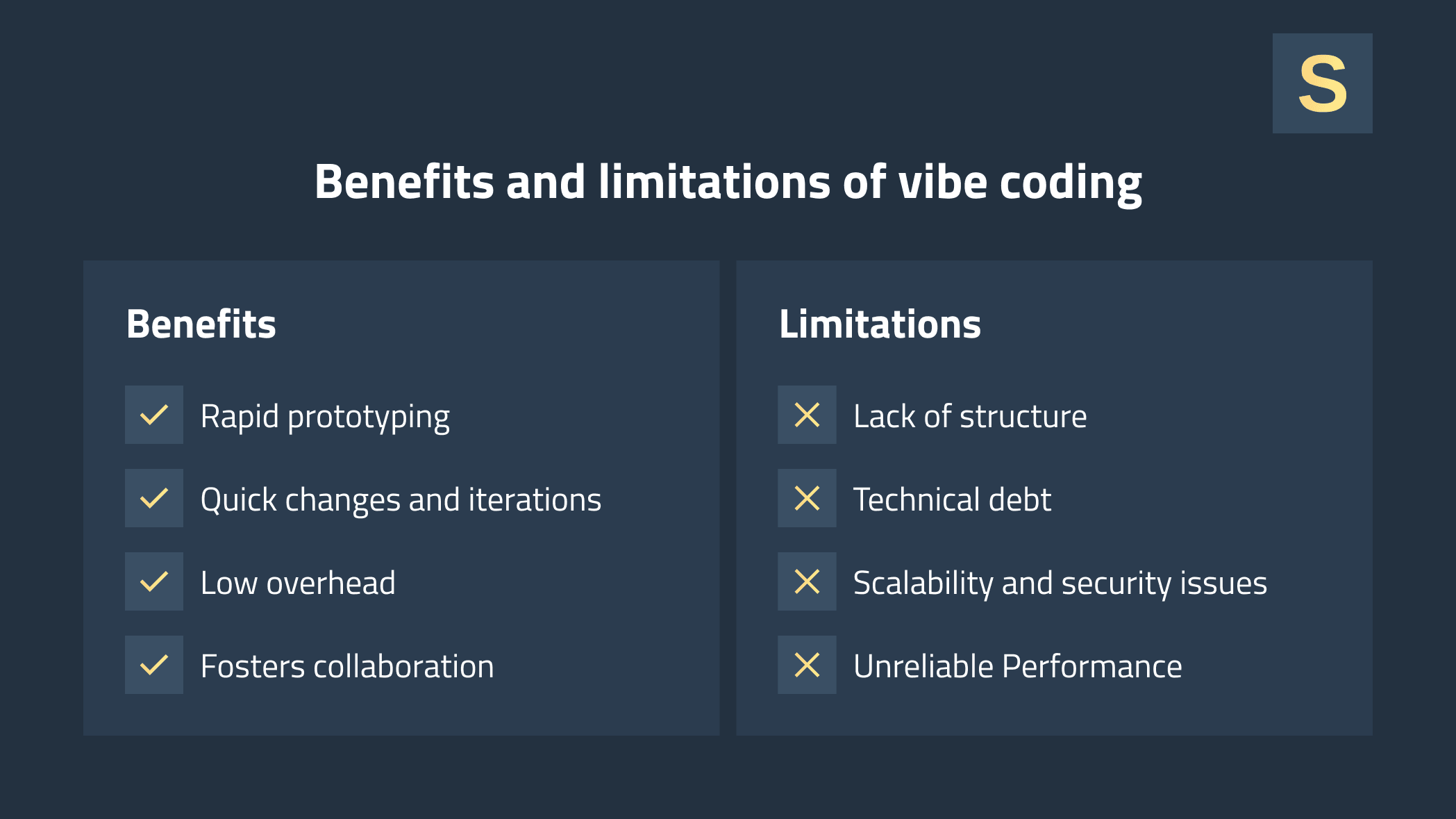Viewport: 1456px width, 819px height.
Task: Click the X icon beside Scalability and security issues
Action: pos(807,581)
